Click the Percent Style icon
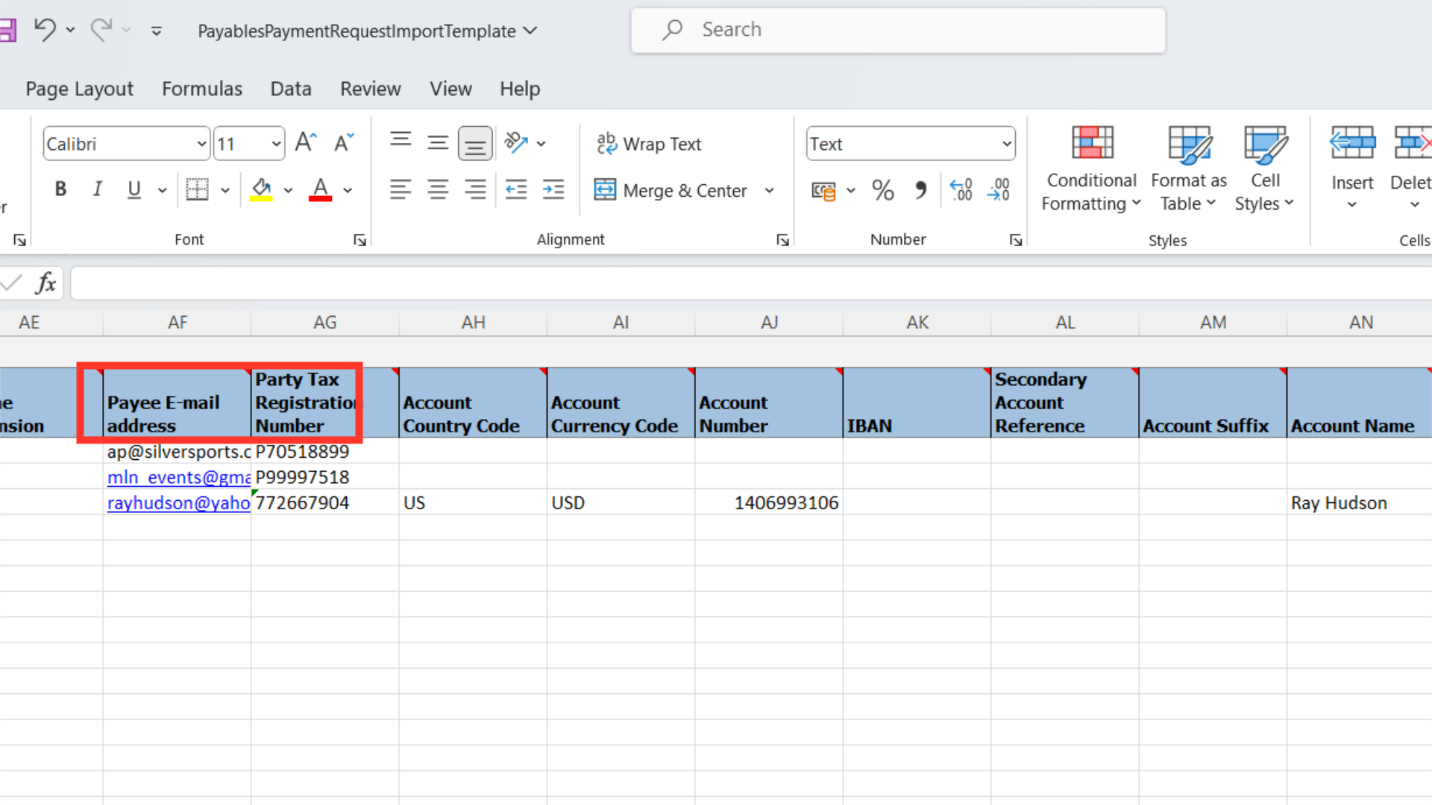Viewport: 1432px width, 805px height. click(883, 190)
